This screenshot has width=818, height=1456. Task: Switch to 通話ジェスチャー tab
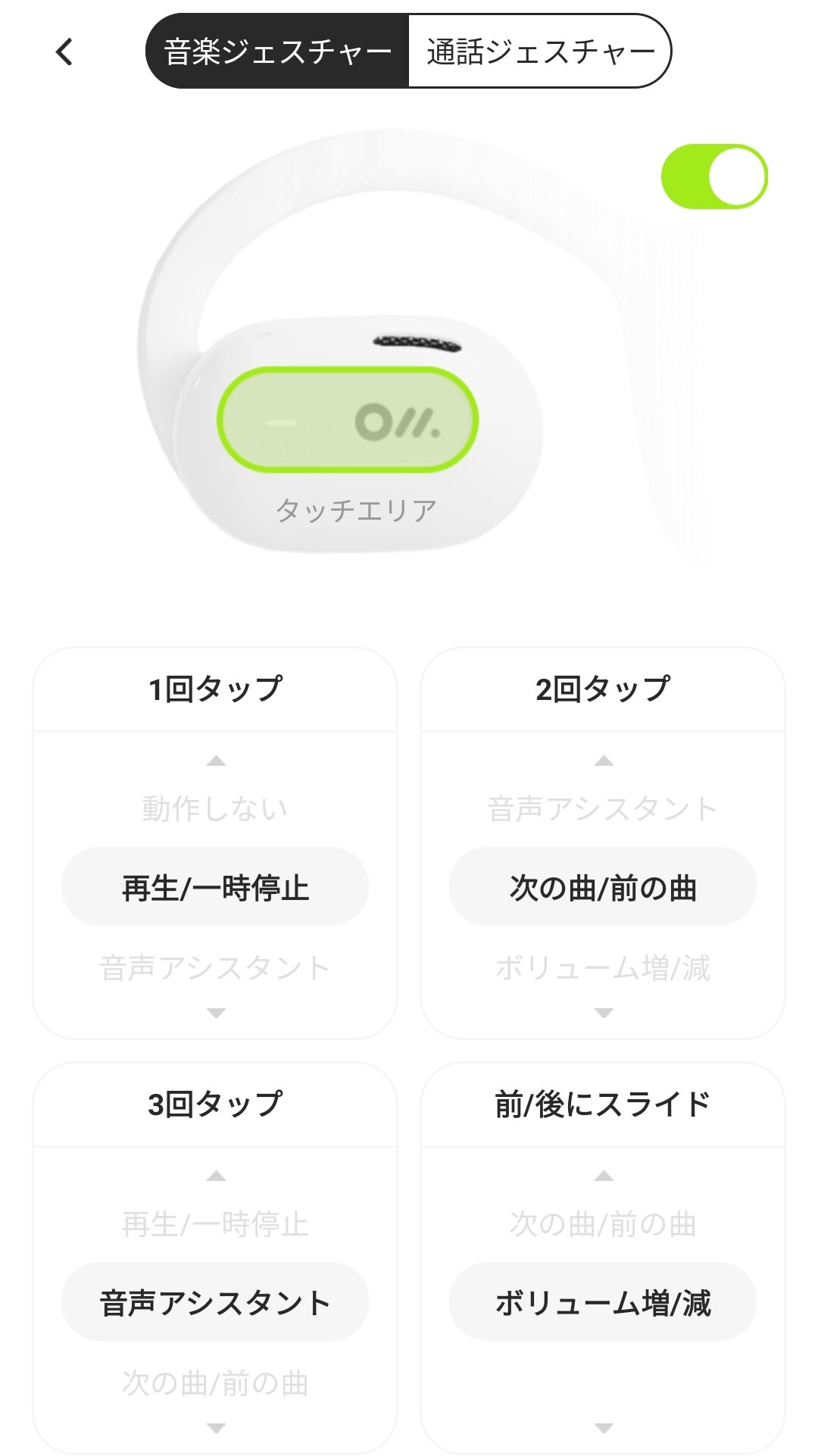pyautogui.click(x=539, y=52)
